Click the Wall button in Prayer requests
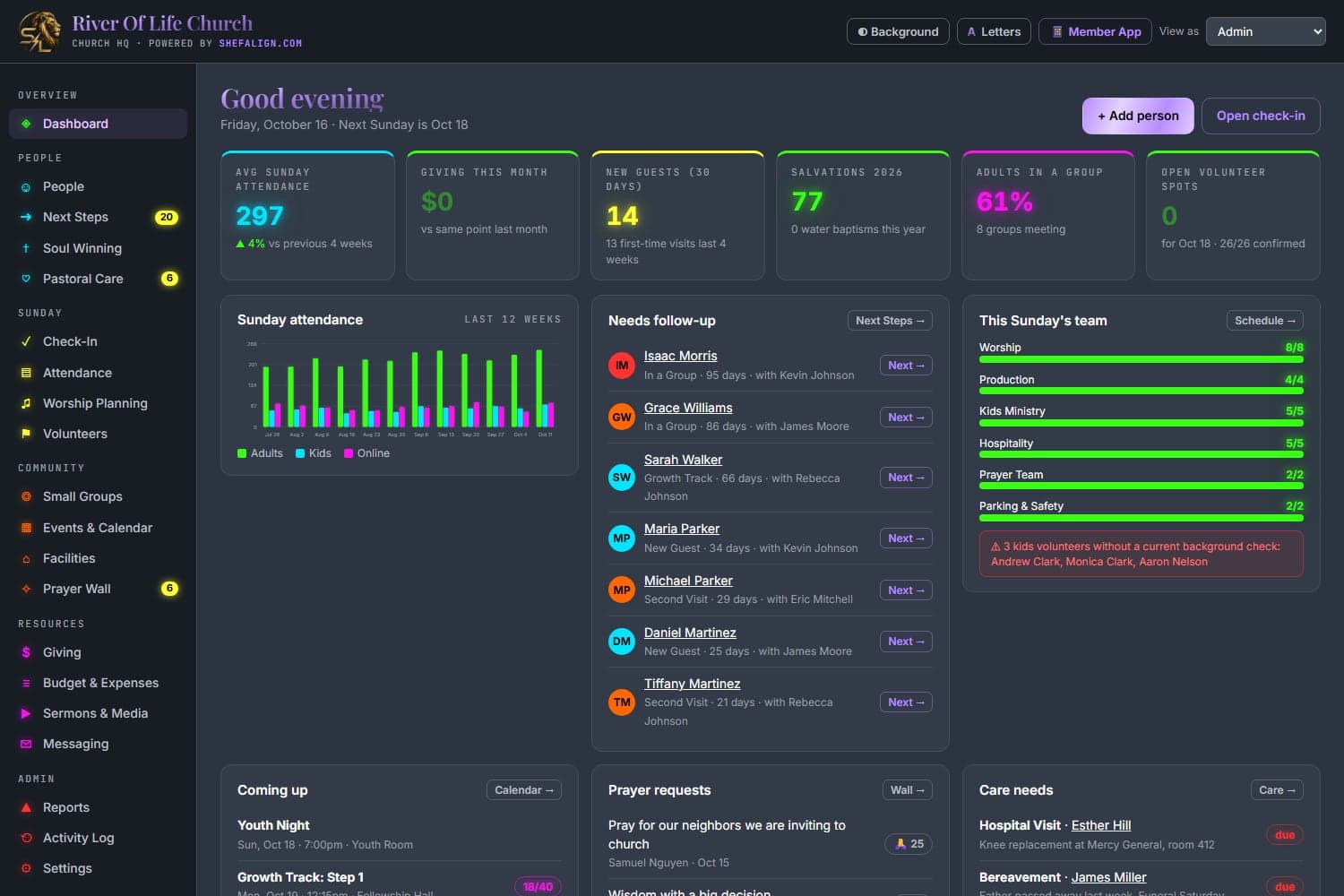 [908, 790]
